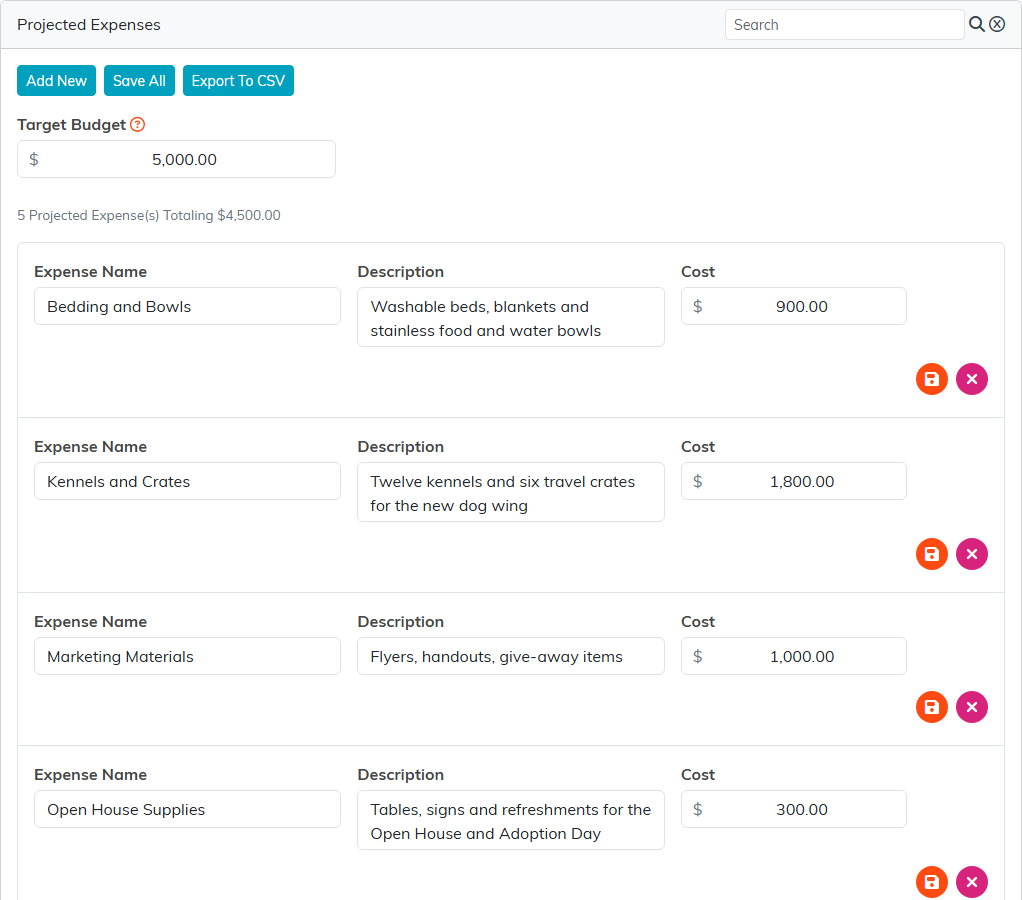The height and width of the screenshot is (900, 1022).
Task: Focus the Search input field
Action: coord(845,25)
